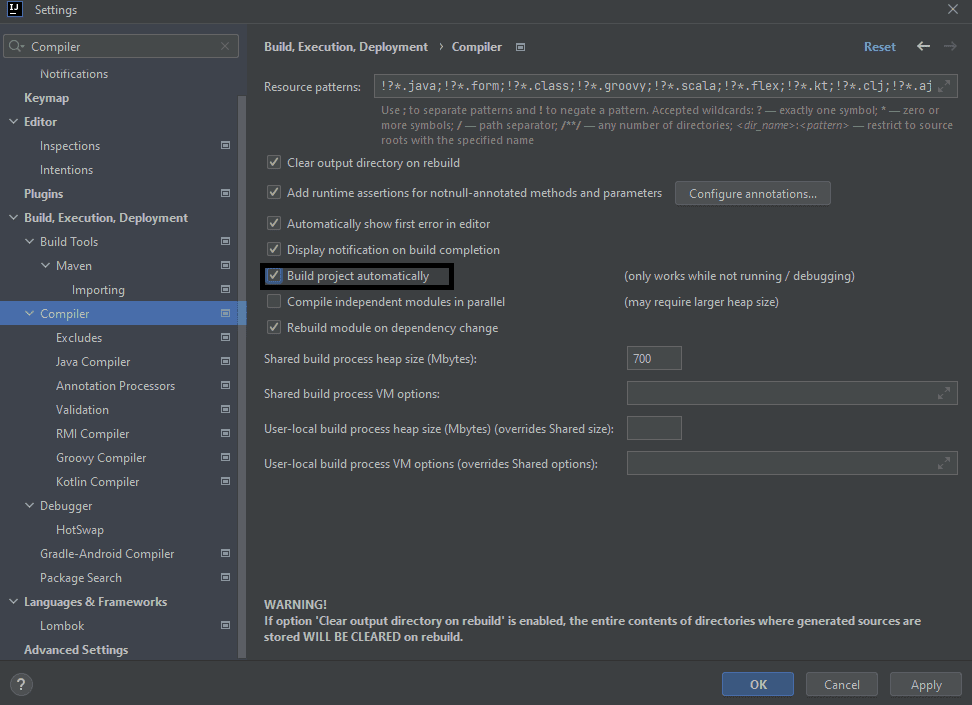The width and height of the screenshot is (972, 705).
Task: Click project-level icon next to Maven
Action: (x=226, y=265)
